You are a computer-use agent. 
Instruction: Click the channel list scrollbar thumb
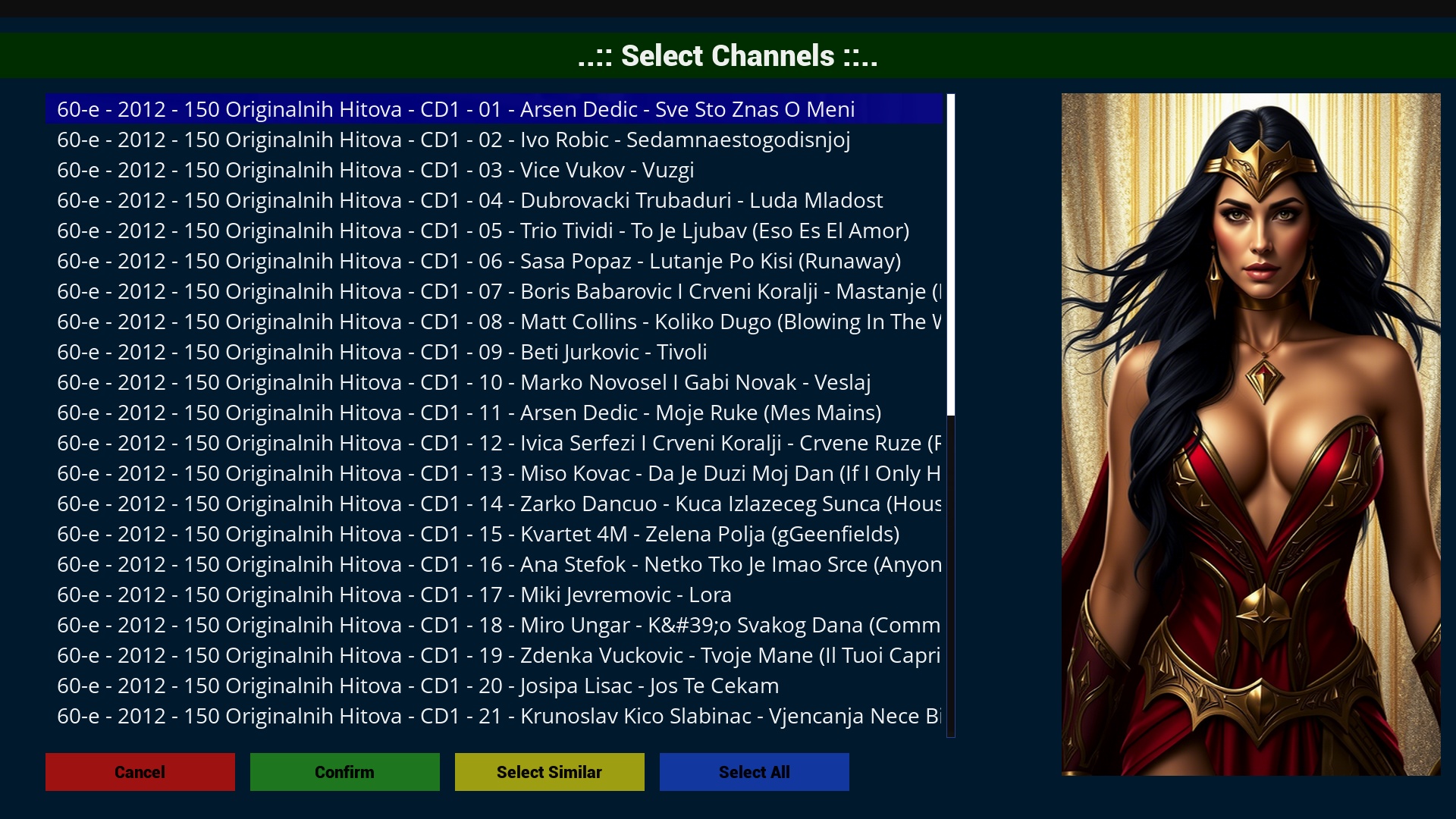click(951, 255)
